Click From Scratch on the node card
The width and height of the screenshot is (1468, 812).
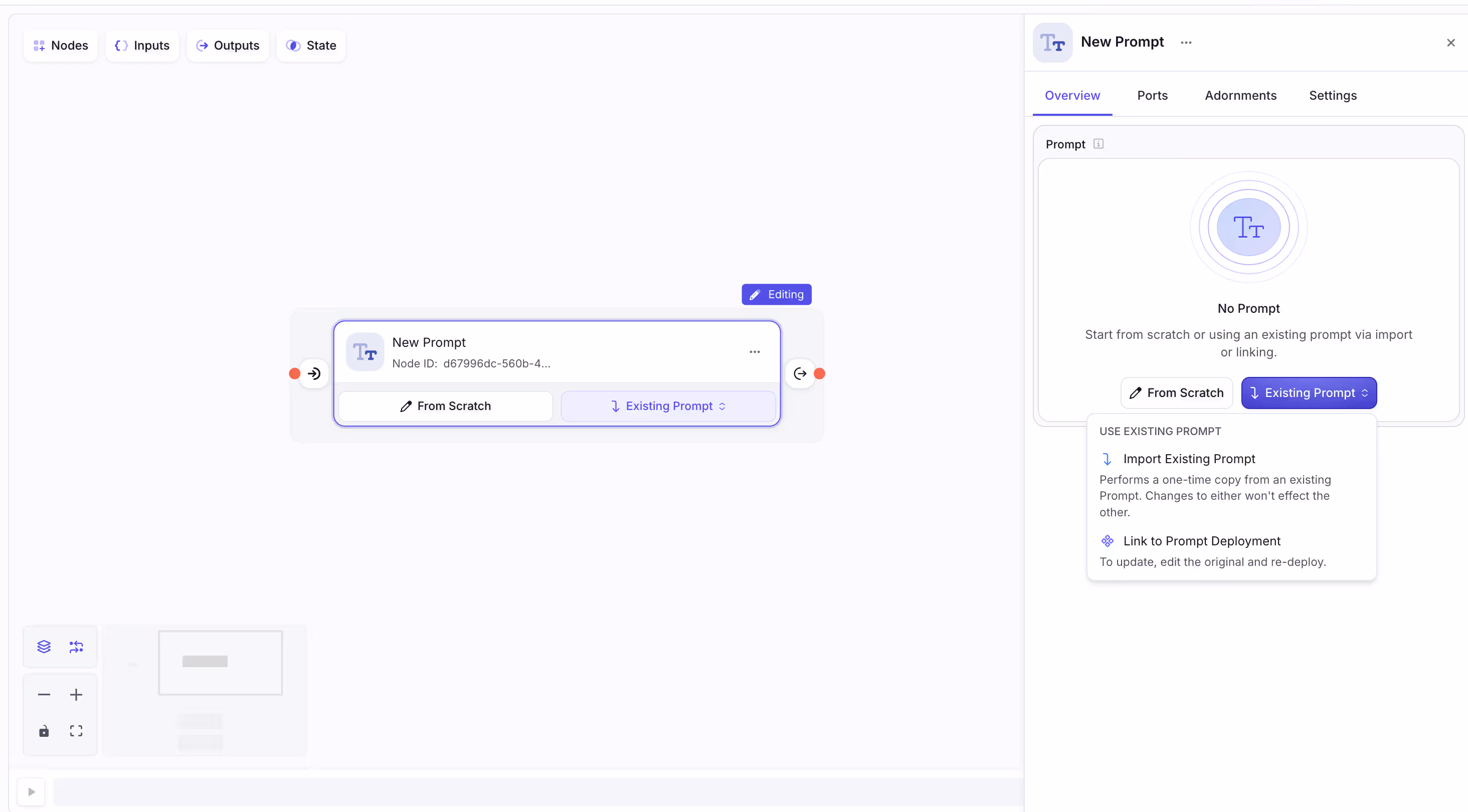446,407
